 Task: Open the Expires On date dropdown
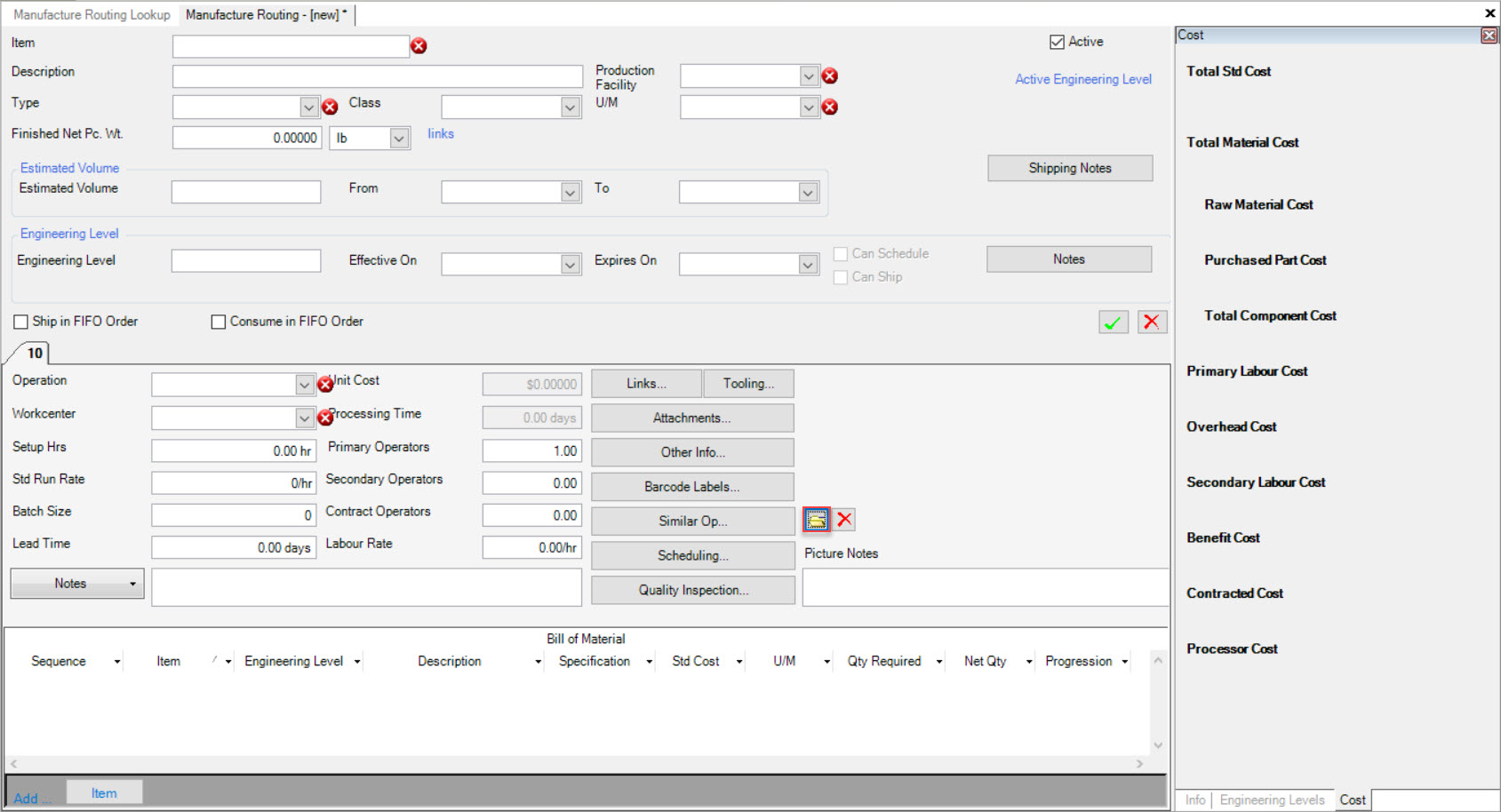(808, 264)
